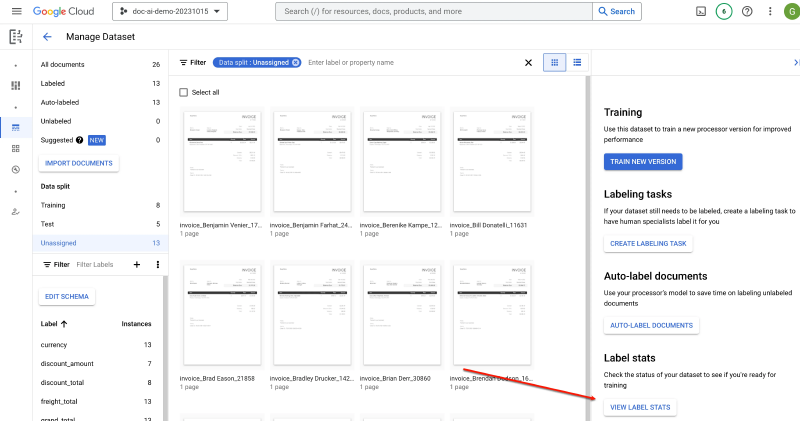This screenshot has height=421, width=800.
Task: Select Suggested documents category
Action: (100, 140)
